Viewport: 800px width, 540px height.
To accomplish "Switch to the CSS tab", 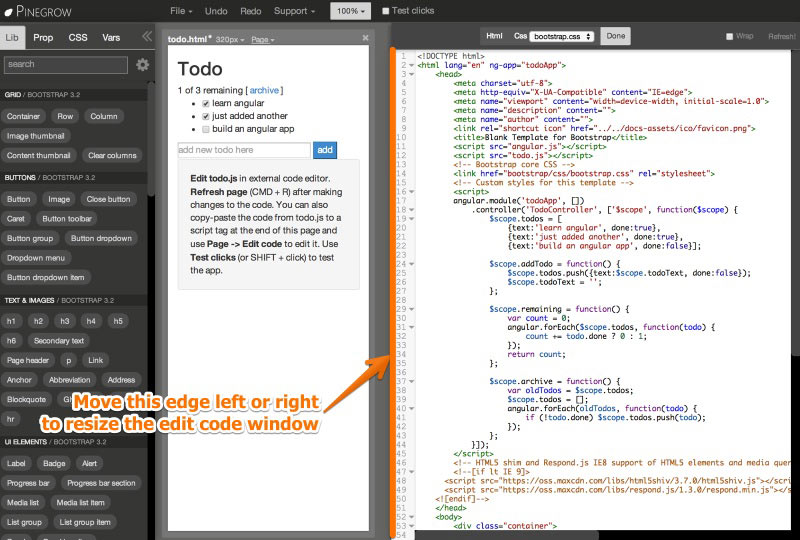I will pyautogui.click(x=78, y=37).
